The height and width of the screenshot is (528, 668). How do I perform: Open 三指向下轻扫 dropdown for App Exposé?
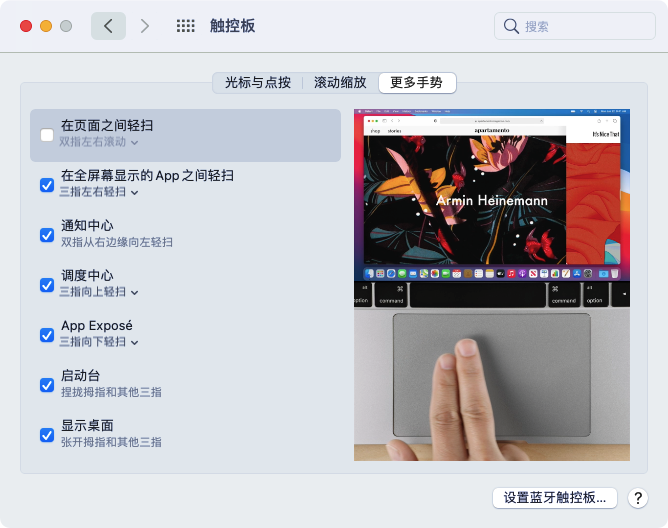pyautogui.click(x=98, y=342)
